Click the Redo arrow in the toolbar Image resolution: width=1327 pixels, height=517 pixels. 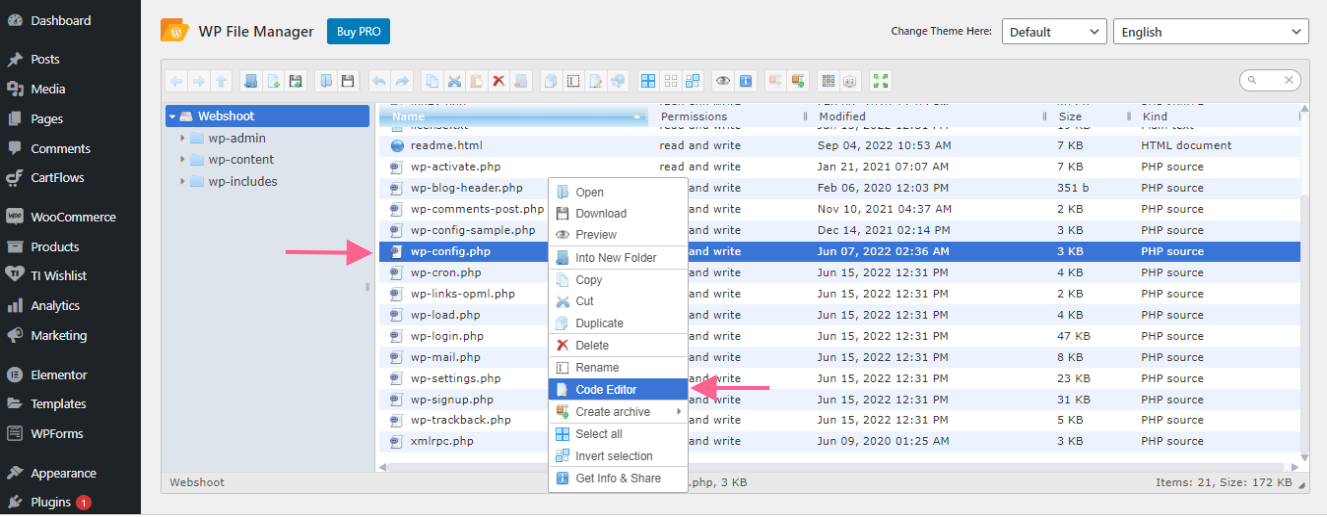point(401,81)
